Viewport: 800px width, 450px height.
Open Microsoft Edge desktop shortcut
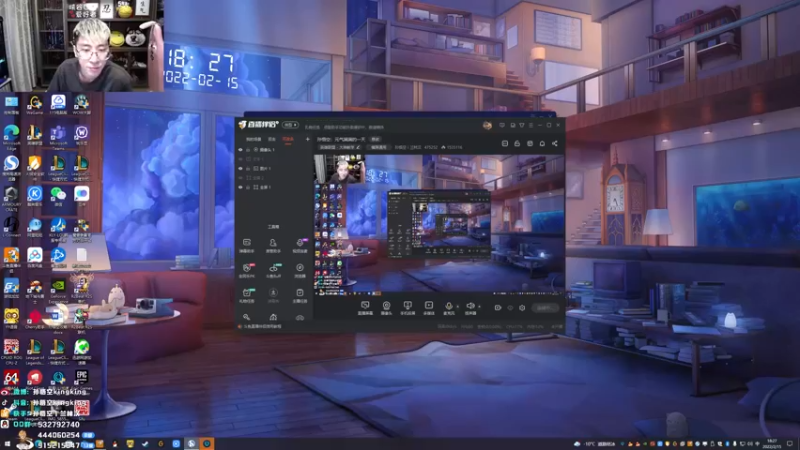click(11, 136)
